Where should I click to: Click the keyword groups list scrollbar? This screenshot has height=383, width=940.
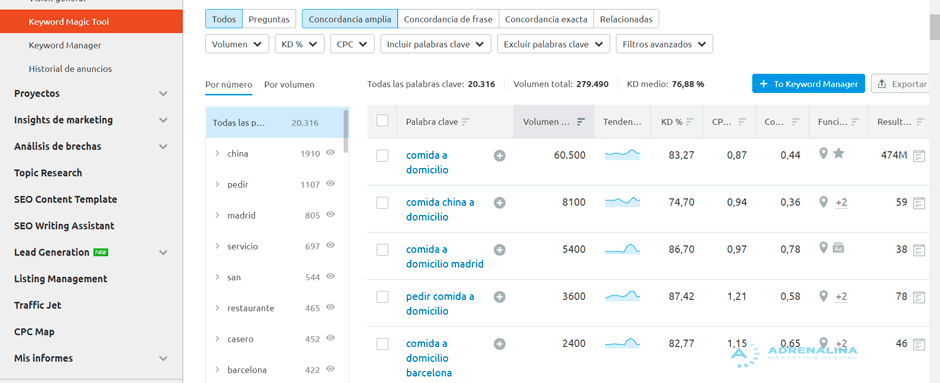tap(346, 131)
